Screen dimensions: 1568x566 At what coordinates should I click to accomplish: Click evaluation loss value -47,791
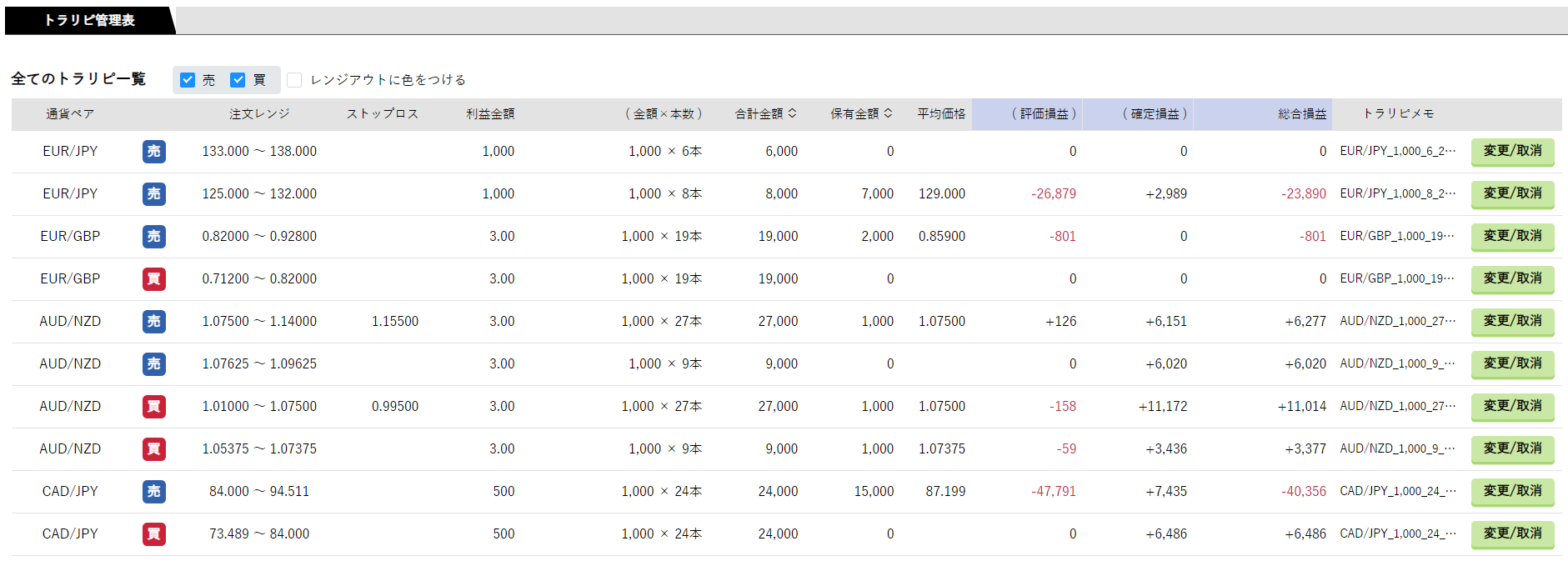pyautogui.click(x=1054, y=492)
